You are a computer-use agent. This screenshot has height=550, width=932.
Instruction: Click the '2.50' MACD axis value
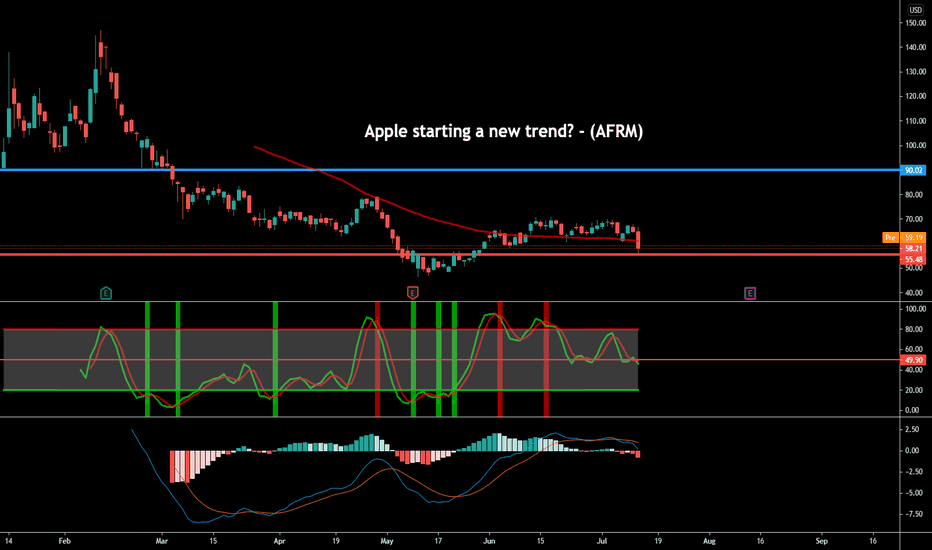[x=913, y=429]
